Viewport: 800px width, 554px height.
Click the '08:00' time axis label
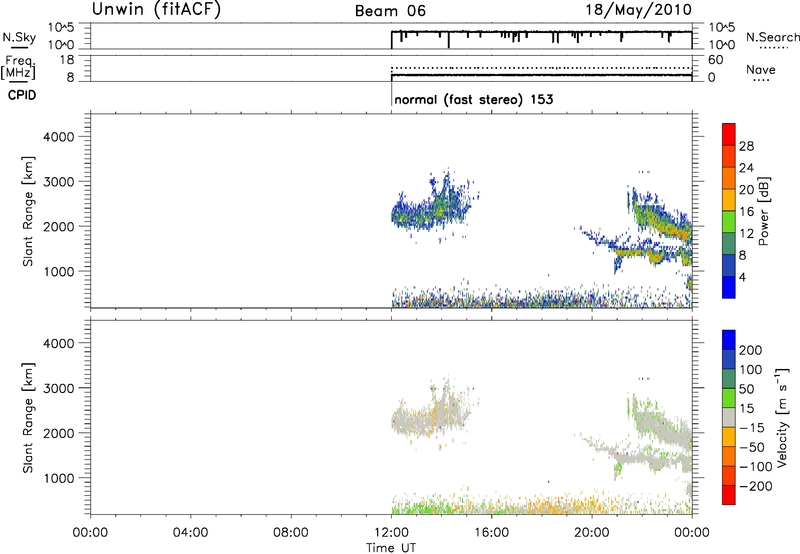tap(291, 533)
